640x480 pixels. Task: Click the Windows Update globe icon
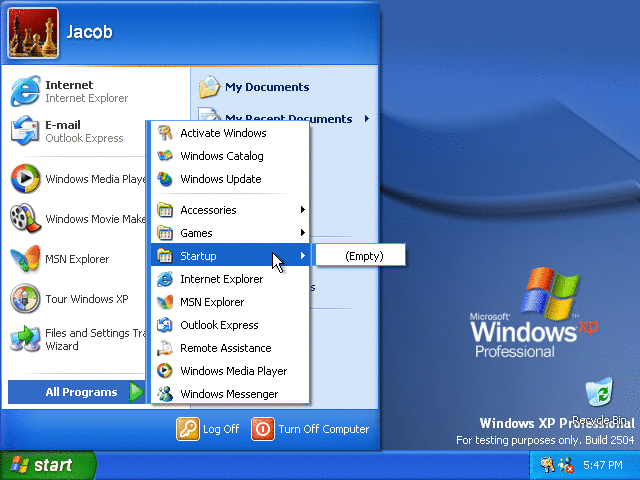(165, 179)
